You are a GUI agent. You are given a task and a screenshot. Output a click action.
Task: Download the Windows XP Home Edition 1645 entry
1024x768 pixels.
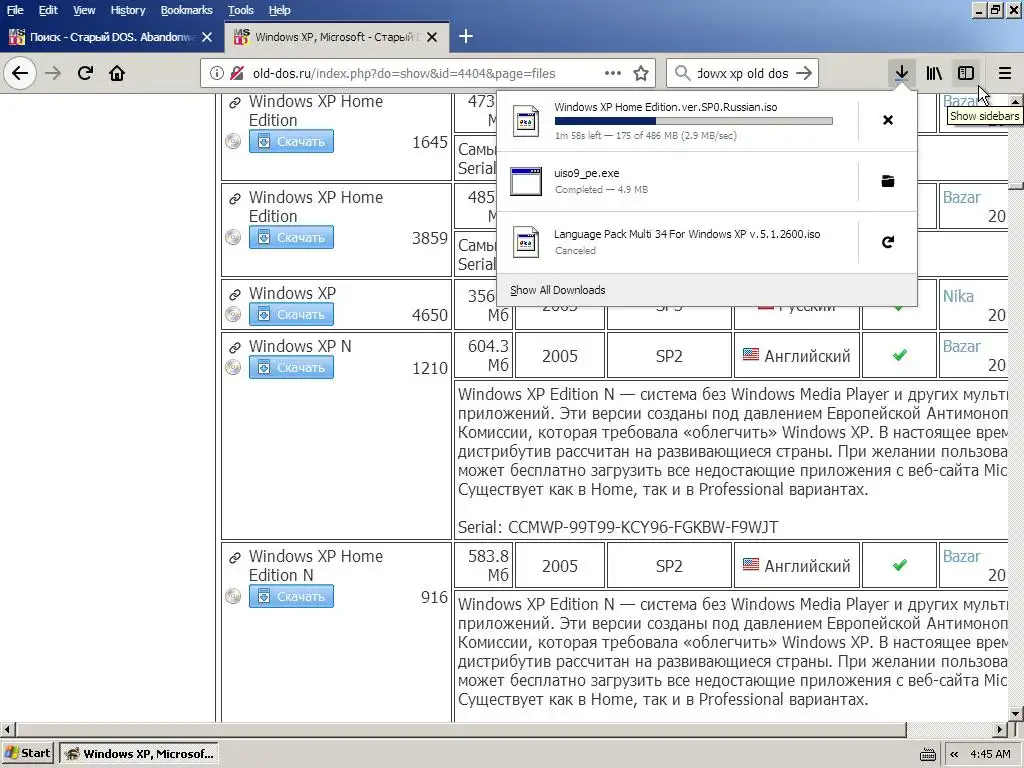coord(291,142)
